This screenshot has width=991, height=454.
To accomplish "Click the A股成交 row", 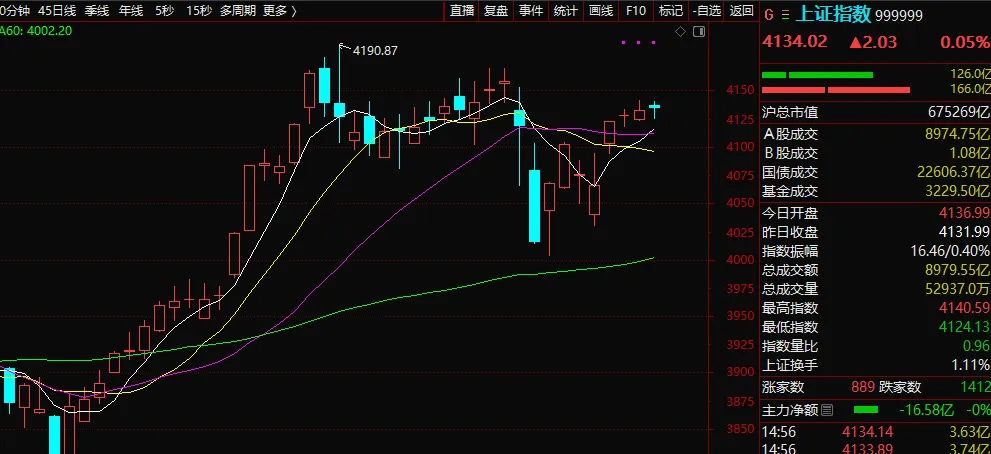I will click(875, 133).
